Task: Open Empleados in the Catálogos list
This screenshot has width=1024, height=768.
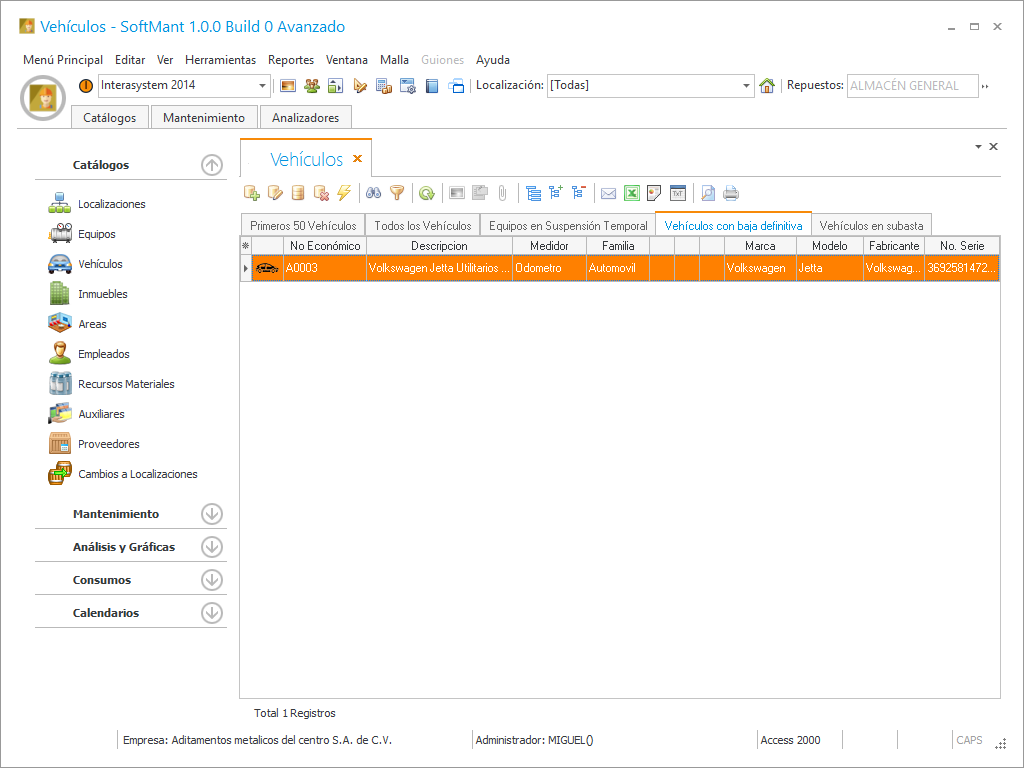Action: click(x=104, y=354)
